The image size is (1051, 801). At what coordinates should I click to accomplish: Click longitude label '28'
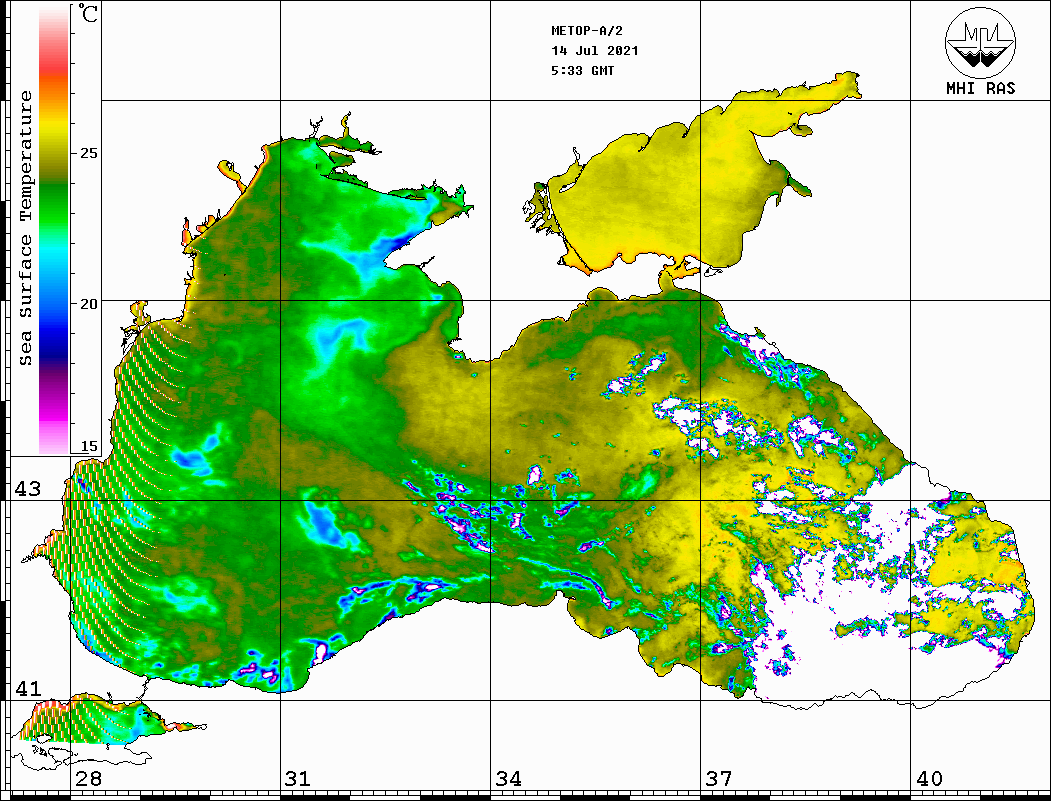coord(88,778)
